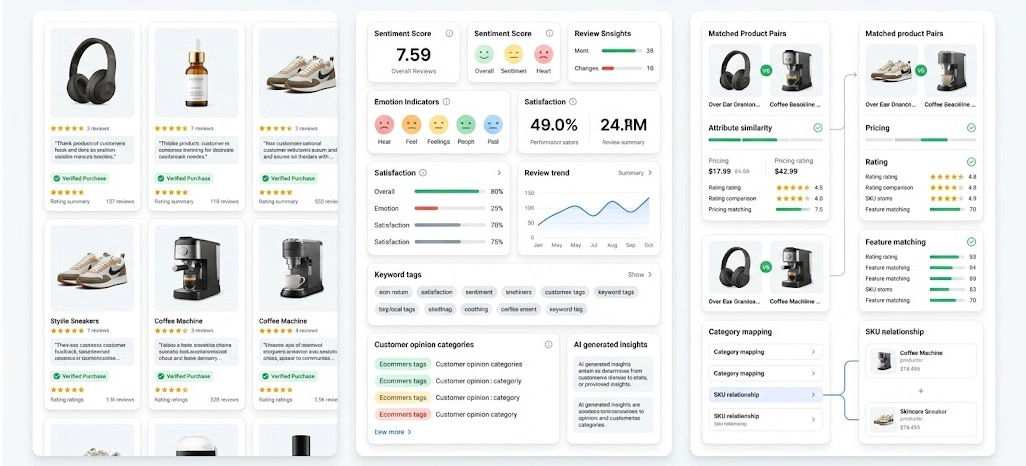Click info icon next to Satisfaction 49.0%
This screenshot has height=466, width=1026.
pos(573,101)
